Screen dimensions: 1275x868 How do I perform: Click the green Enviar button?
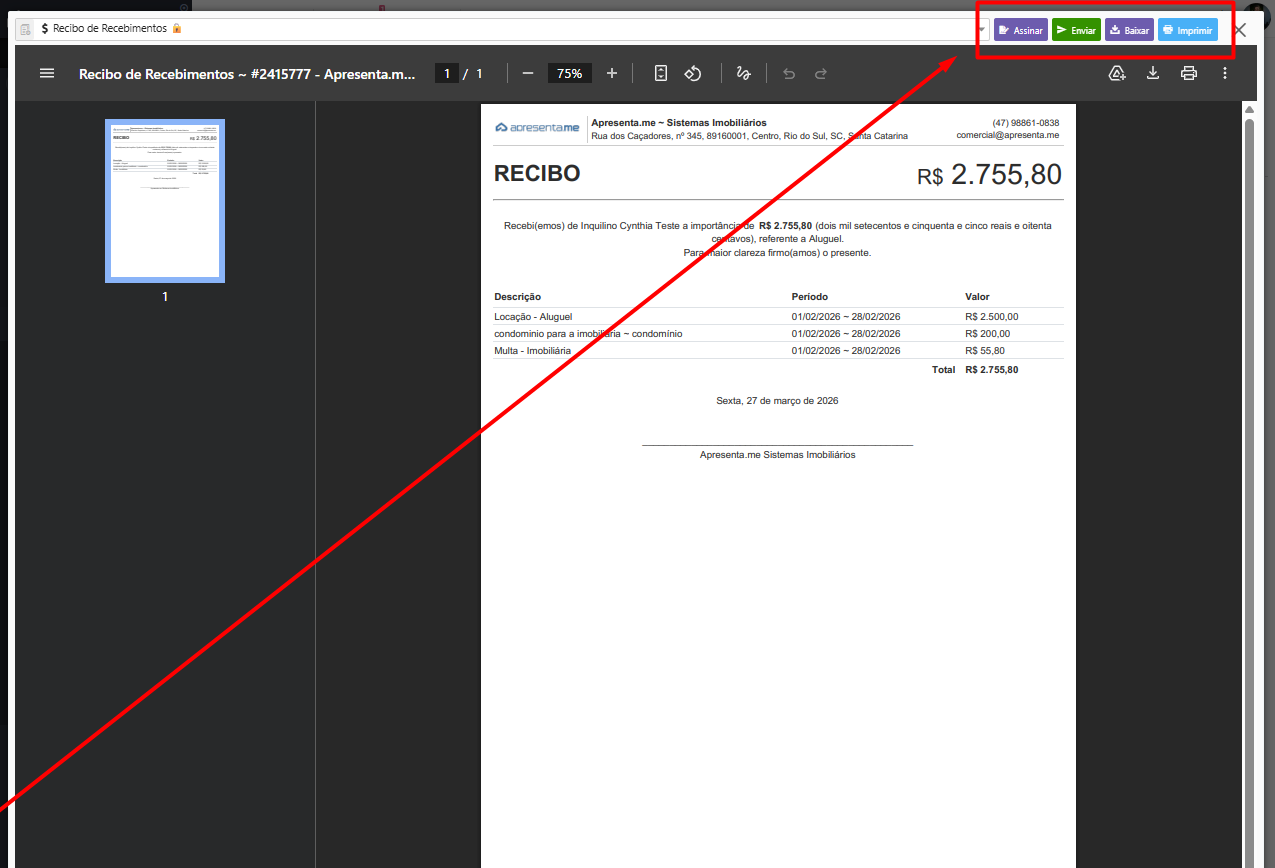1076,30
